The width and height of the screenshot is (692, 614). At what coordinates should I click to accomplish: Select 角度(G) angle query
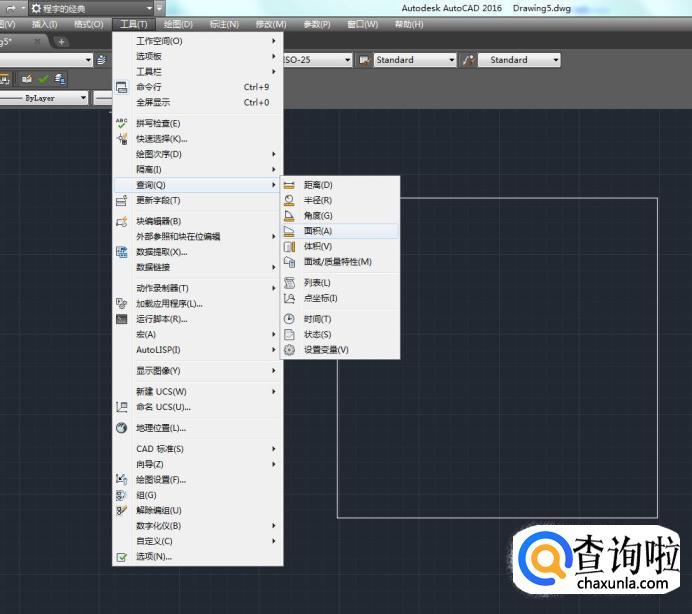click(x=340, y=216)
